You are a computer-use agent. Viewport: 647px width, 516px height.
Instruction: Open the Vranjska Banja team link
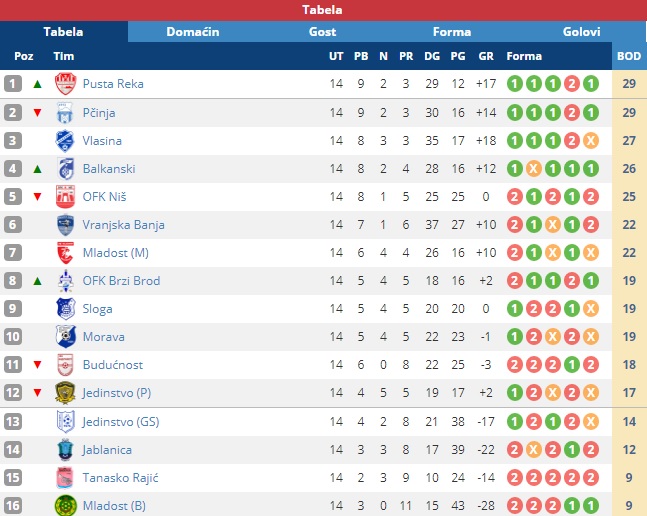click(x=123, y=225)
